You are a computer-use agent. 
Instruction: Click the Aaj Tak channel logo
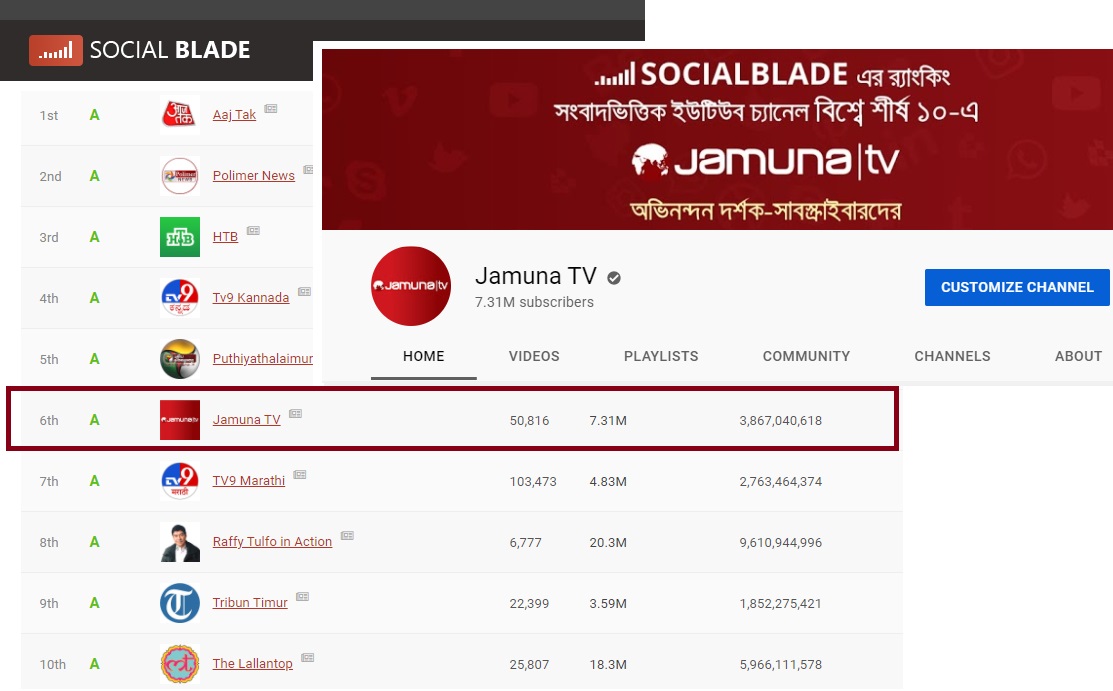coord(180,115)
